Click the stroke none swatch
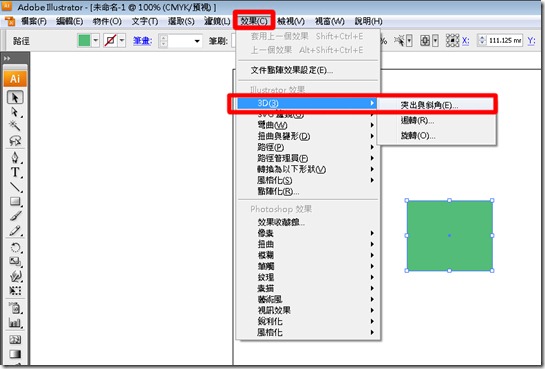This screenshot has height=369, width=545. coord(111,40)
